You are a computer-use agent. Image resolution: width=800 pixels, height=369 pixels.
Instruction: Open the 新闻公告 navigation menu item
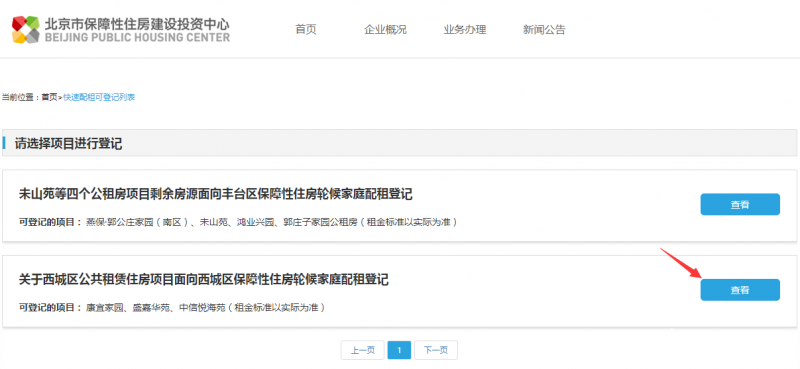pos(544,30)
